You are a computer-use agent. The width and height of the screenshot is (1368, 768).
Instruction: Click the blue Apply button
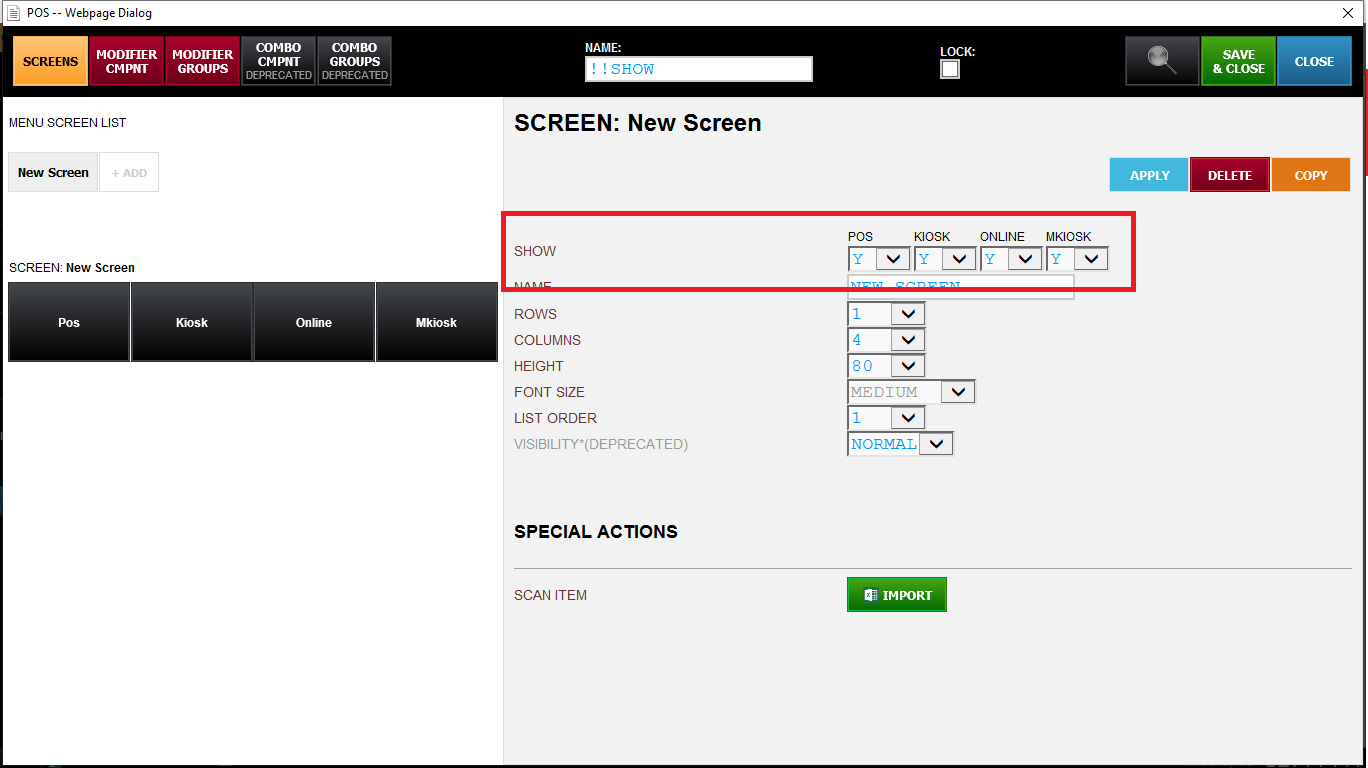pyautogui.click(x=1148, y=175)
